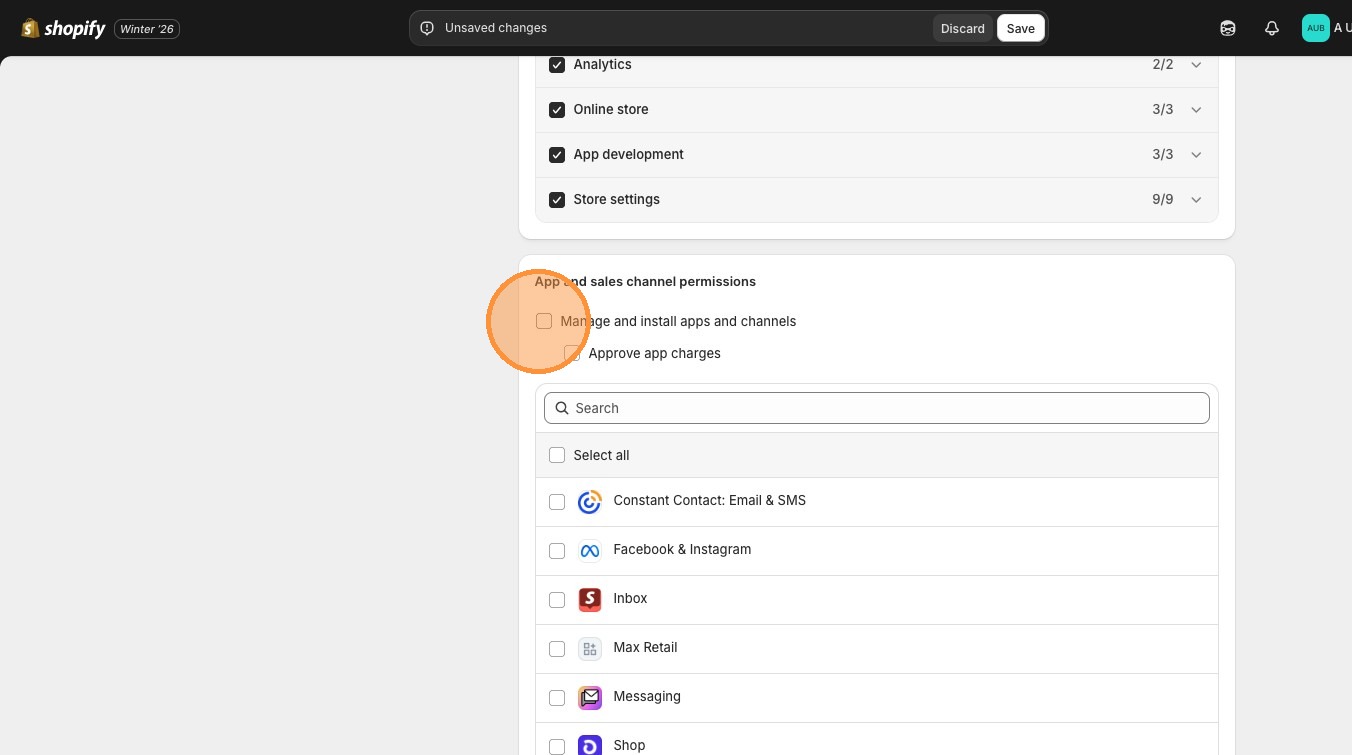
Task: Check the Facebook & Instagram checkbox
Action: pyautogui.click(x=557, y=551)
